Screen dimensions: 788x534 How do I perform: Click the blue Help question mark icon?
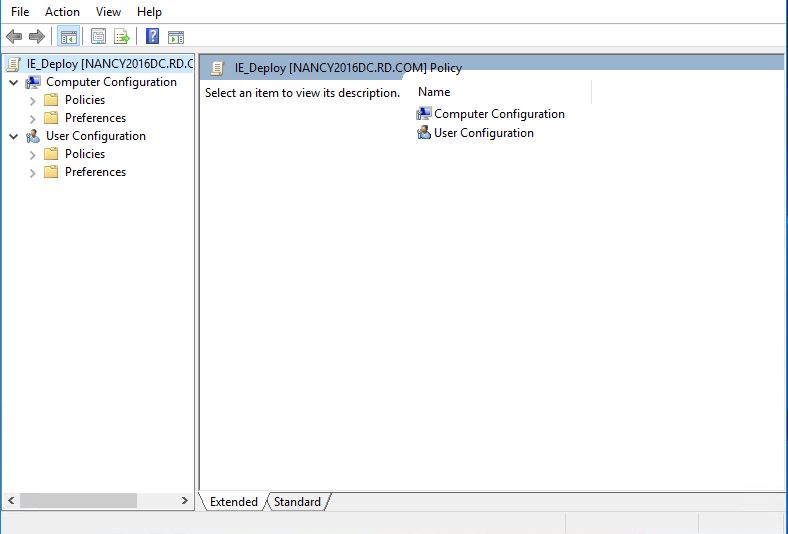153,37
